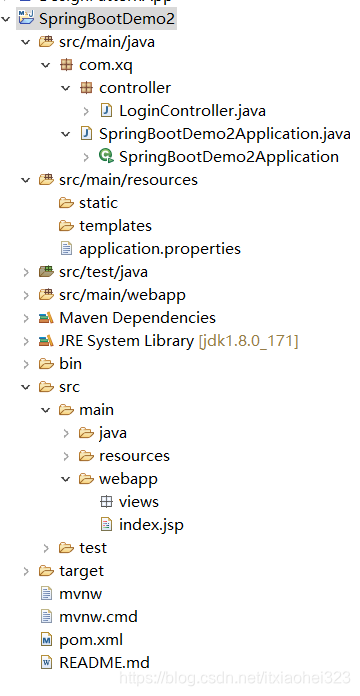This screenshot has width=360, height=696.
Task: Expand the Maven Dependencies node
Action: click(26, 318)
